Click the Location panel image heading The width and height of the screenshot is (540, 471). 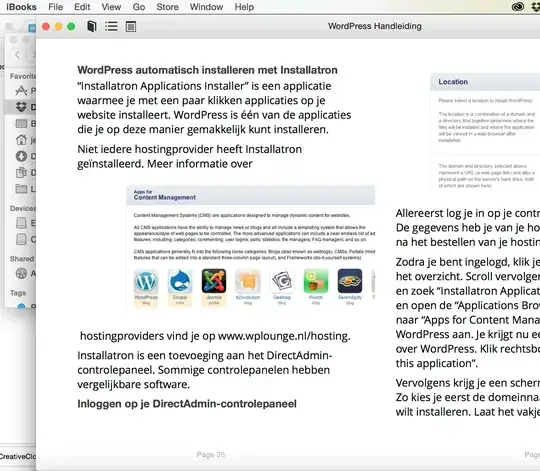click(x=453, y=82)
